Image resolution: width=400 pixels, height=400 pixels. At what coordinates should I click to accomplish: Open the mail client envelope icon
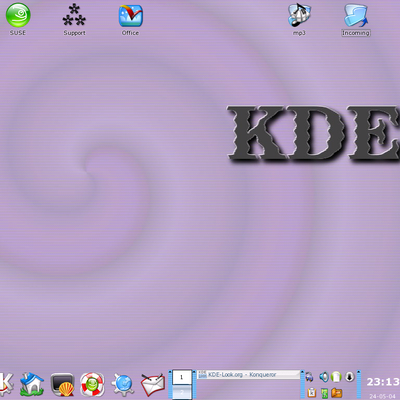(153, 385)
